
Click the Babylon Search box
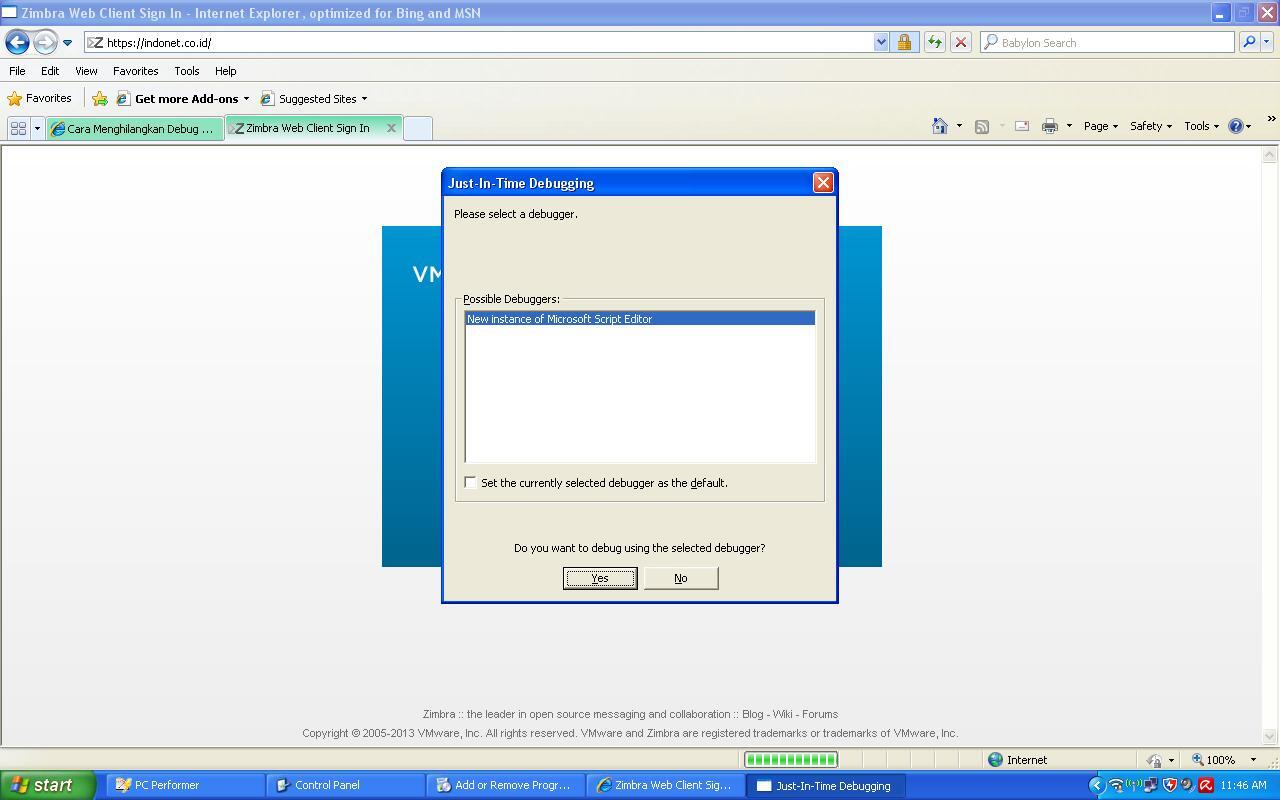coord(1107,42)
